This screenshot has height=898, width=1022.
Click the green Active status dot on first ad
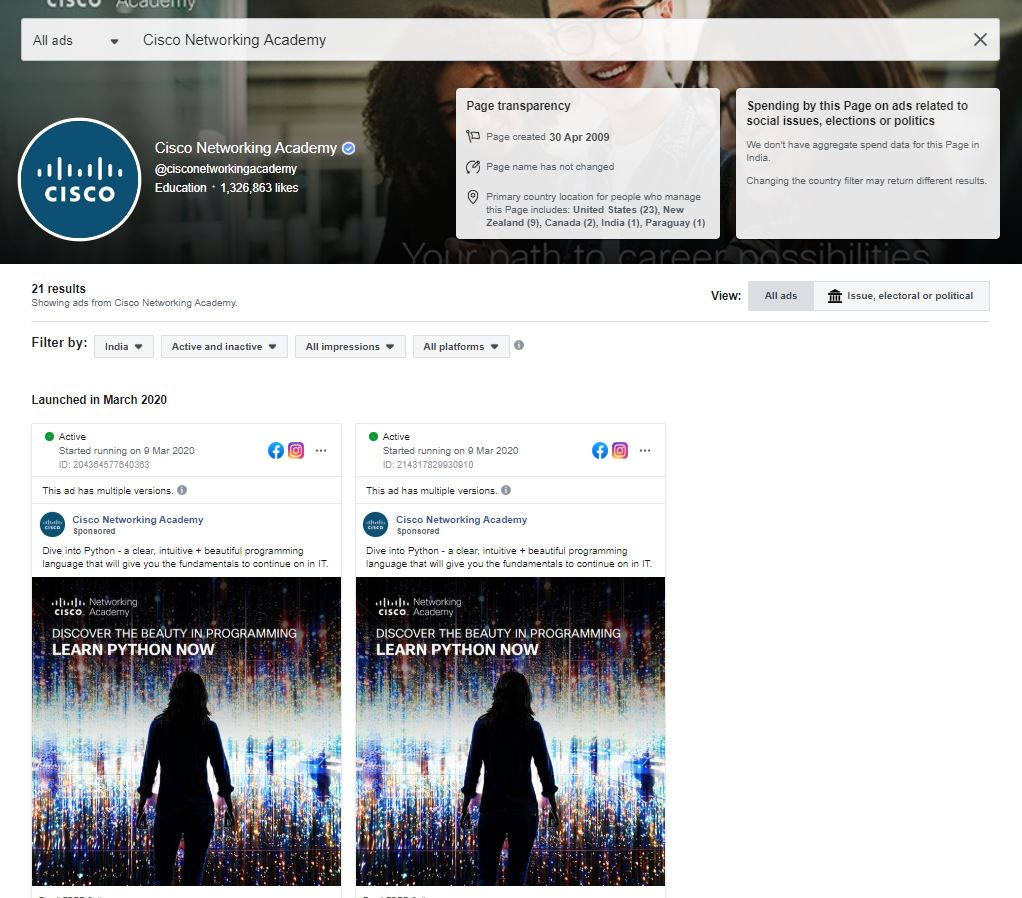coord(50,437)
